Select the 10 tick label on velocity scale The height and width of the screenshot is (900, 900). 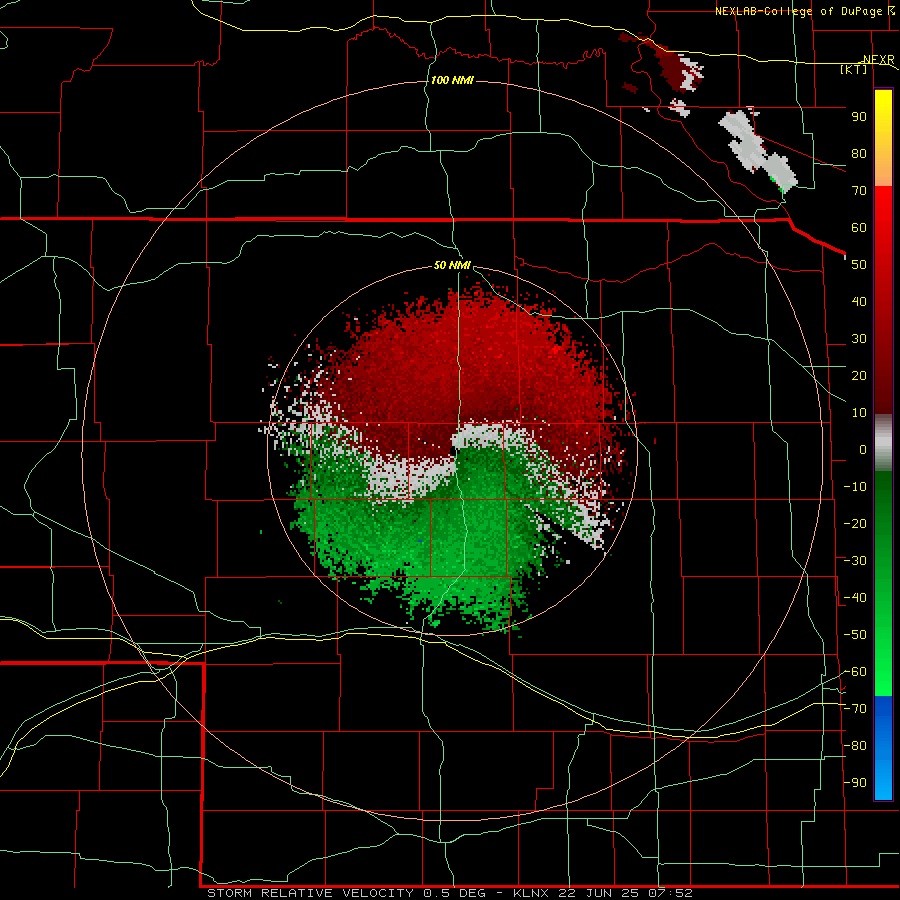point(859,413)
